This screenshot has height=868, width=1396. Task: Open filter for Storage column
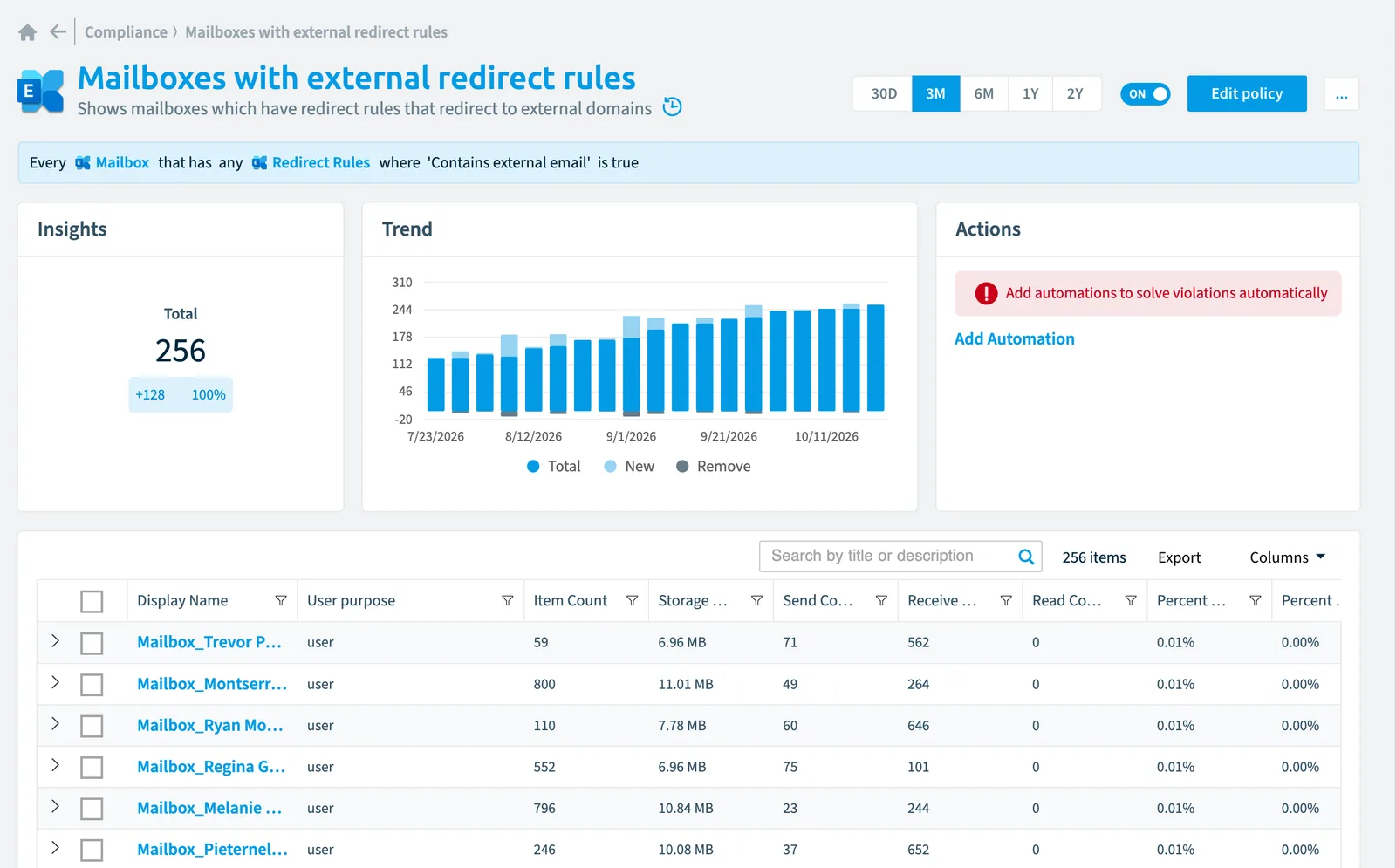tap(756, 600)
